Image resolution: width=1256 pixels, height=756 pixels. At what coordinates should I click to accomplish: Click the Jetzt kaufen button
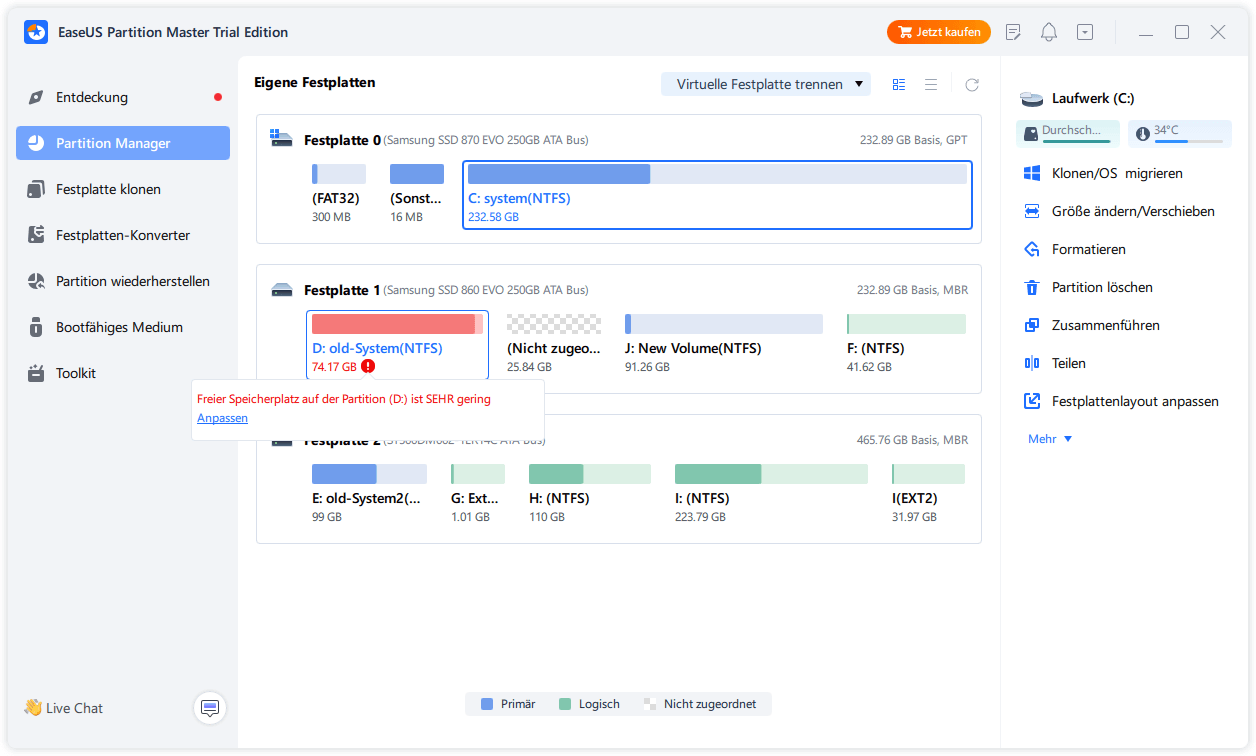(x=939, y=32)
